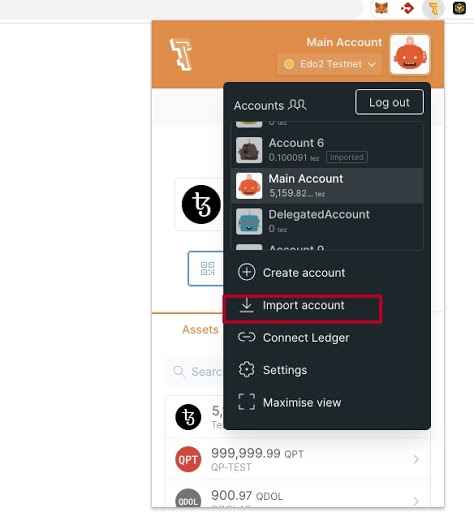Click the Temple logo in orange header
Viewport: 474px width, 512px height.
coord(181,54)
